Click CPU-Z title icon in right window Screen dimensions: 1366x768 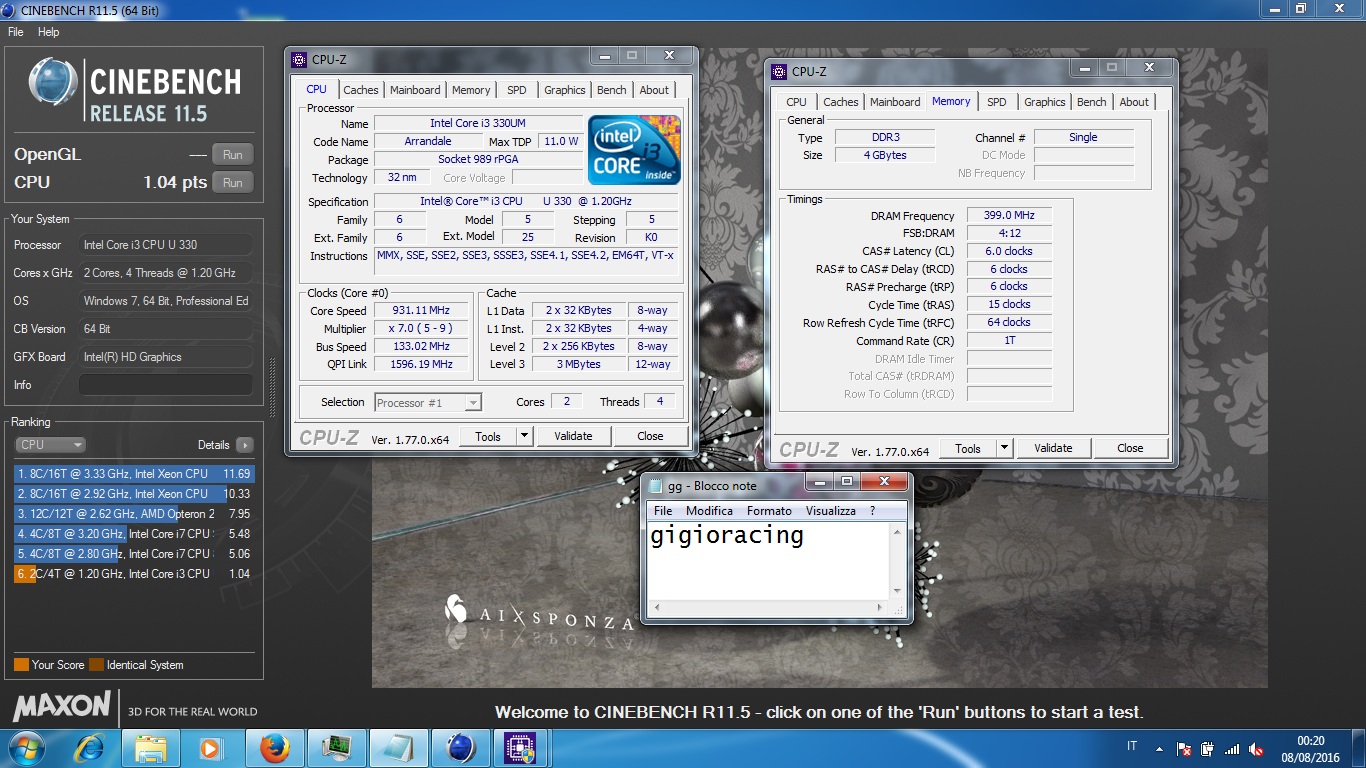point(779,71)
